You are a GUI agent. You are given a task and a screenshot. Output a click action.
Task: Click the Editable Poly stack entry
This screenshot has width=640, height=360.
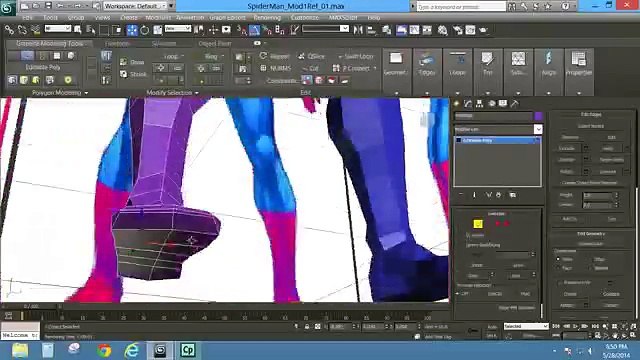tap(498, 140)
